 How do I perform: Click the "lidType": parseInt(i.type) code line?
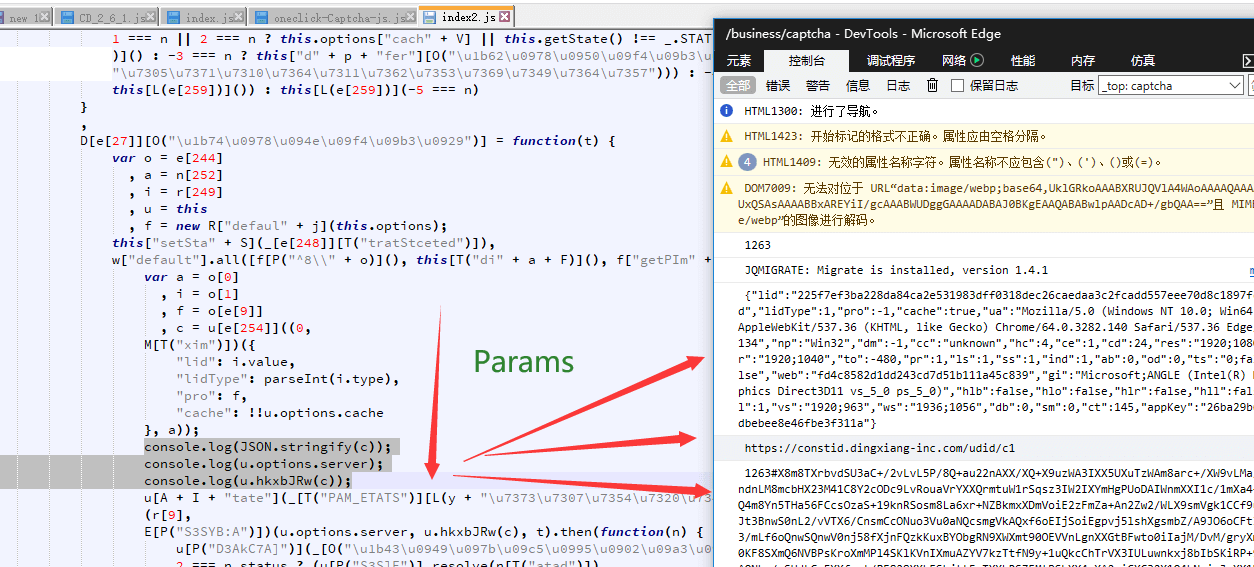(288, 378)
